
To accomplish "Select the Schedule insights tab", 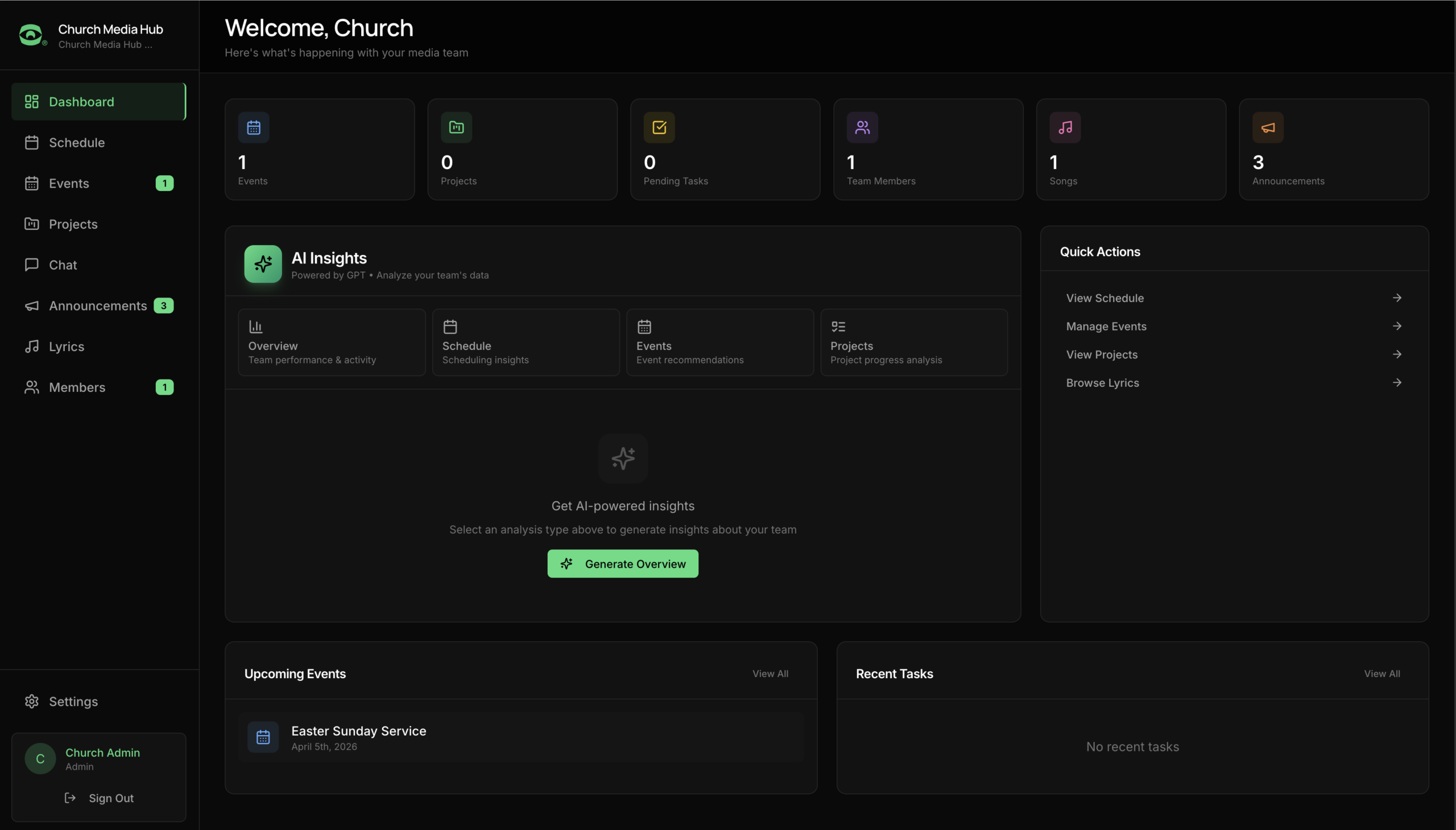I will [526, 342].
